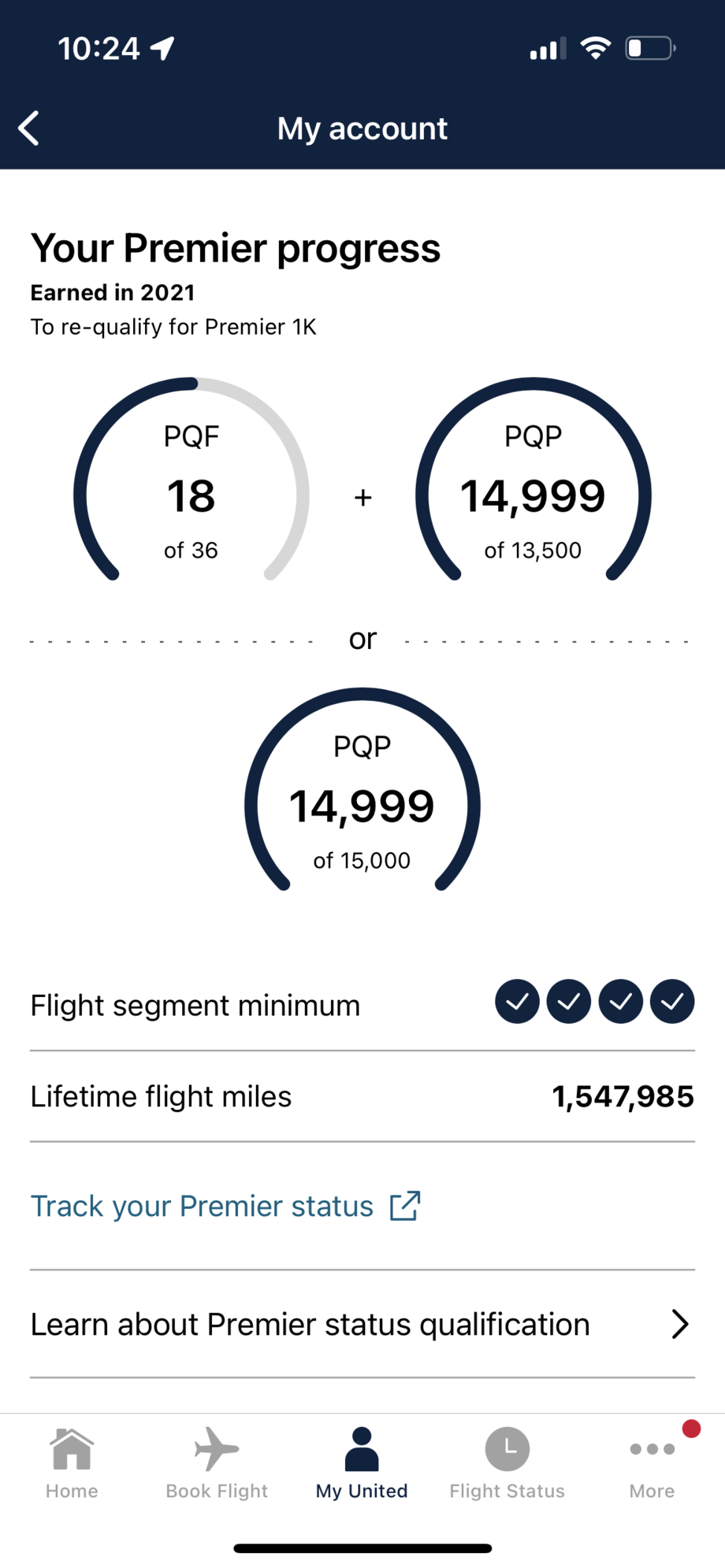Viewport: 725px width, 1568px height.
Task: Tap the Book Flight airplane icon
Action: (217, 1449)
